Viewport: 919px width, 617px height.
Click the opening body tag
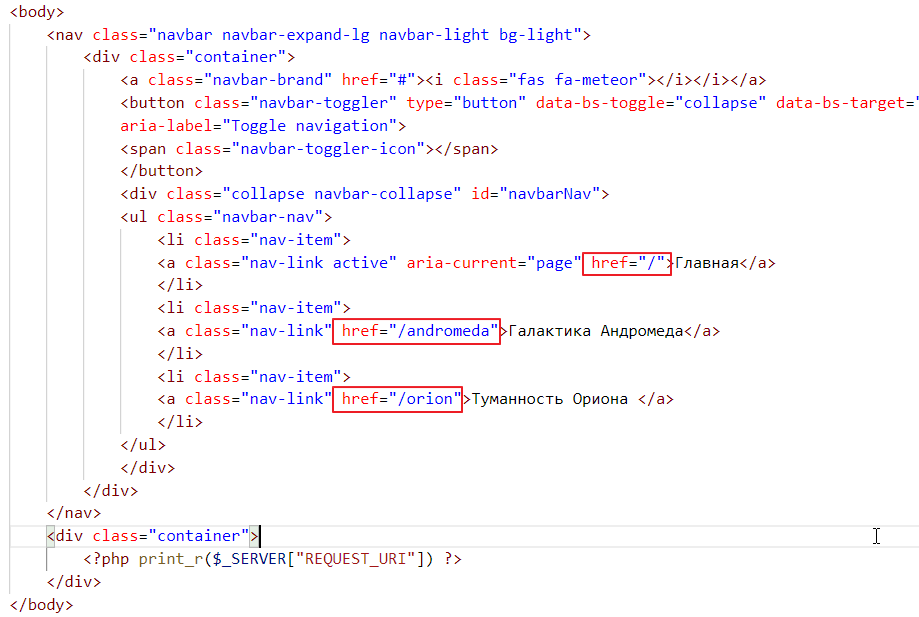[x=37, y=13]
